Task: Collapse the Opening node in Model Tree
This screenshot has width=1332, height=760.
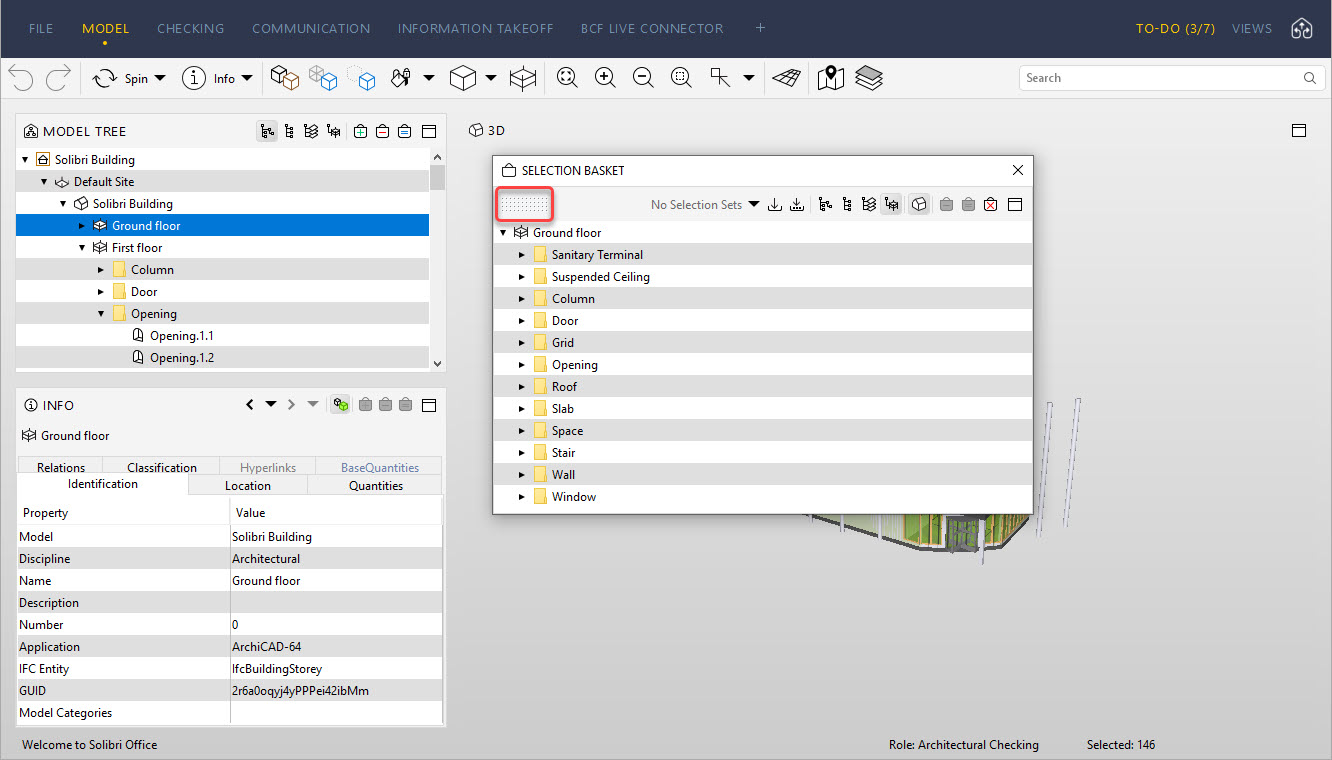Action: coord(101,314)
